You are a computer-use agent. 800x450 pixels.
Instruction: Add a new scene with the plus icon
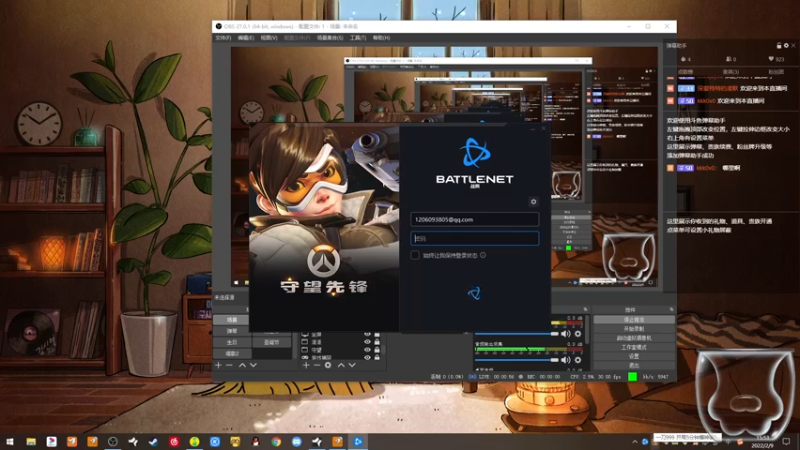pyautogui.click(x=218, y=365)
